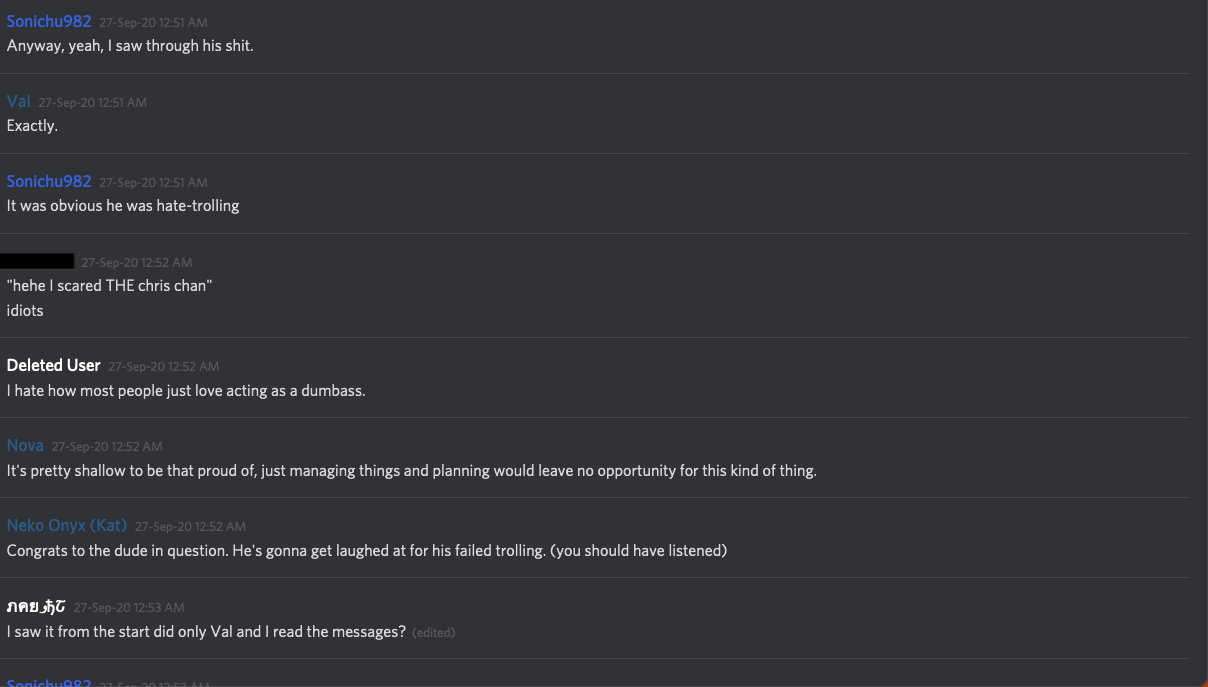The height and width of the screenshot is (687, 1208).
Task: Click the 'hehe I scared THE chris chan' message
Action: click(110, 286)
